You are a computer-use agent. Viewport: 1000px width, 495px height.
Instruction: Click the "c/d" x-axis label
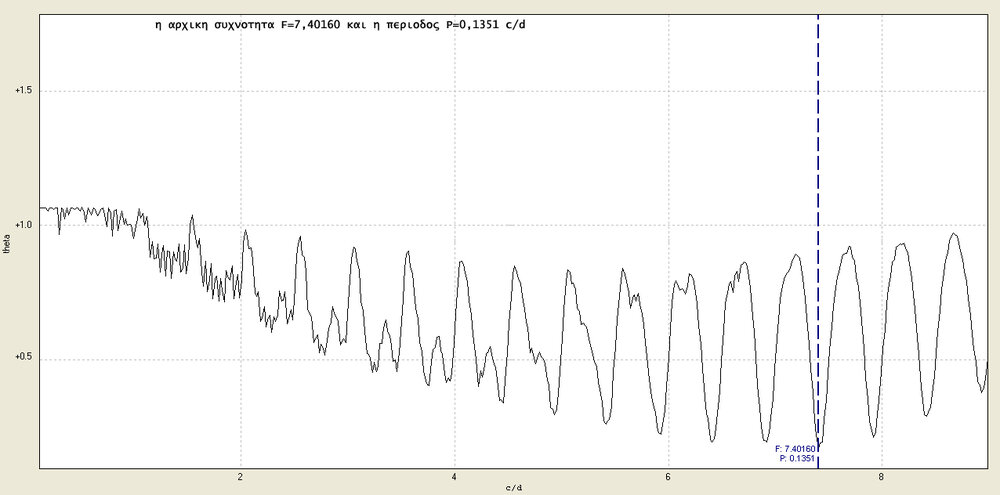click(512, 488)
